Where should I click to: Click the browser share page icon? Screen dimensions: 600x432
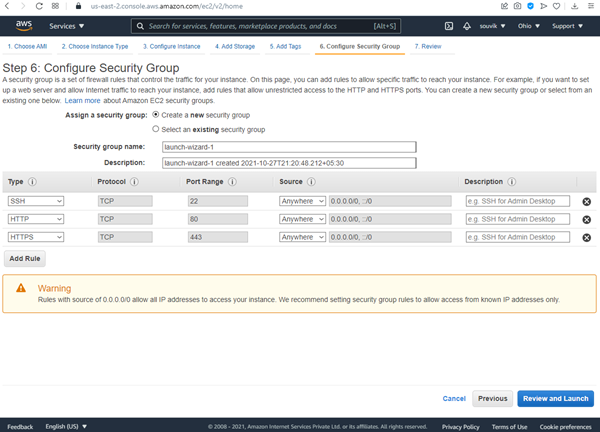tap(504, 6)
